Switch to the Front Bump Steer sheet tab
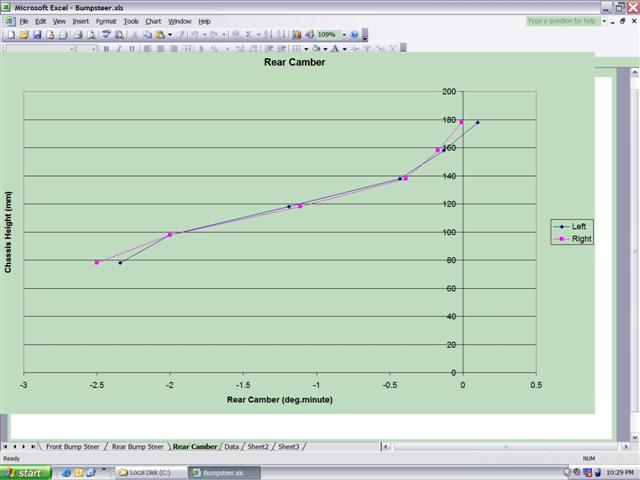 click(x=73, y=447)
